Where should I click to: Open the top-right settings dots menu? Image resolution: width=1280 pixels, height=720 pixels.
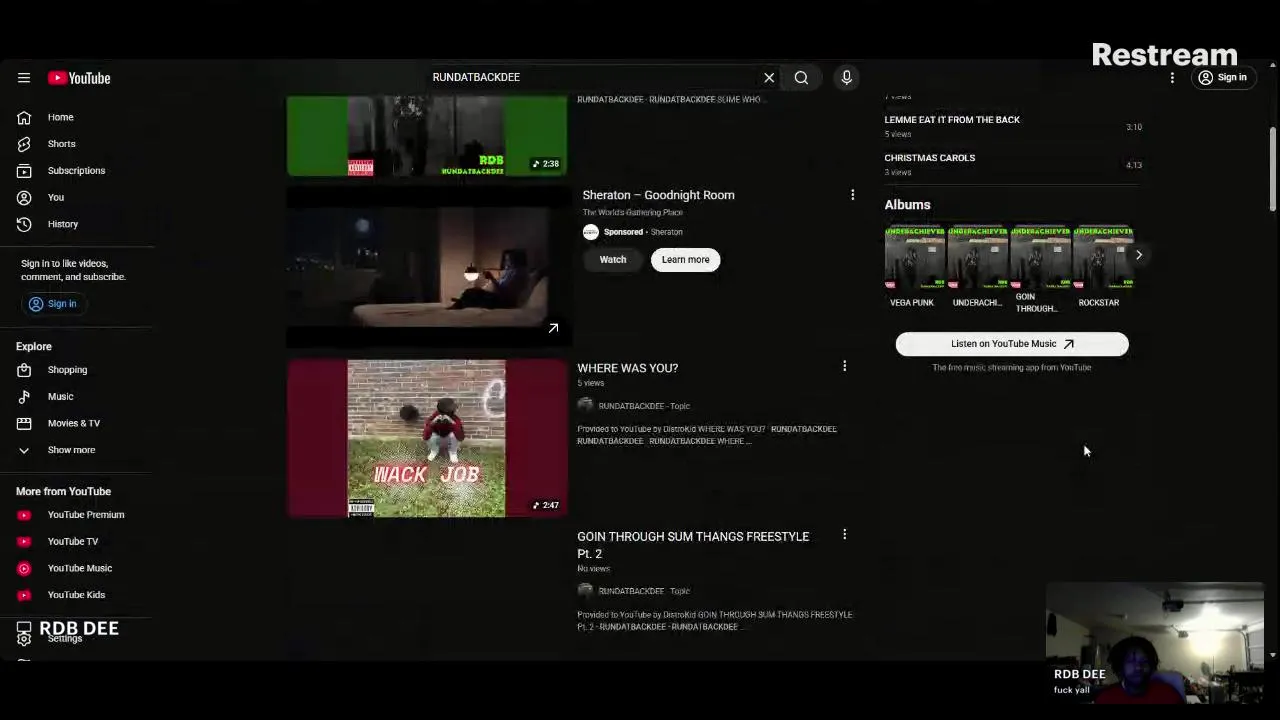(1172, 78)
